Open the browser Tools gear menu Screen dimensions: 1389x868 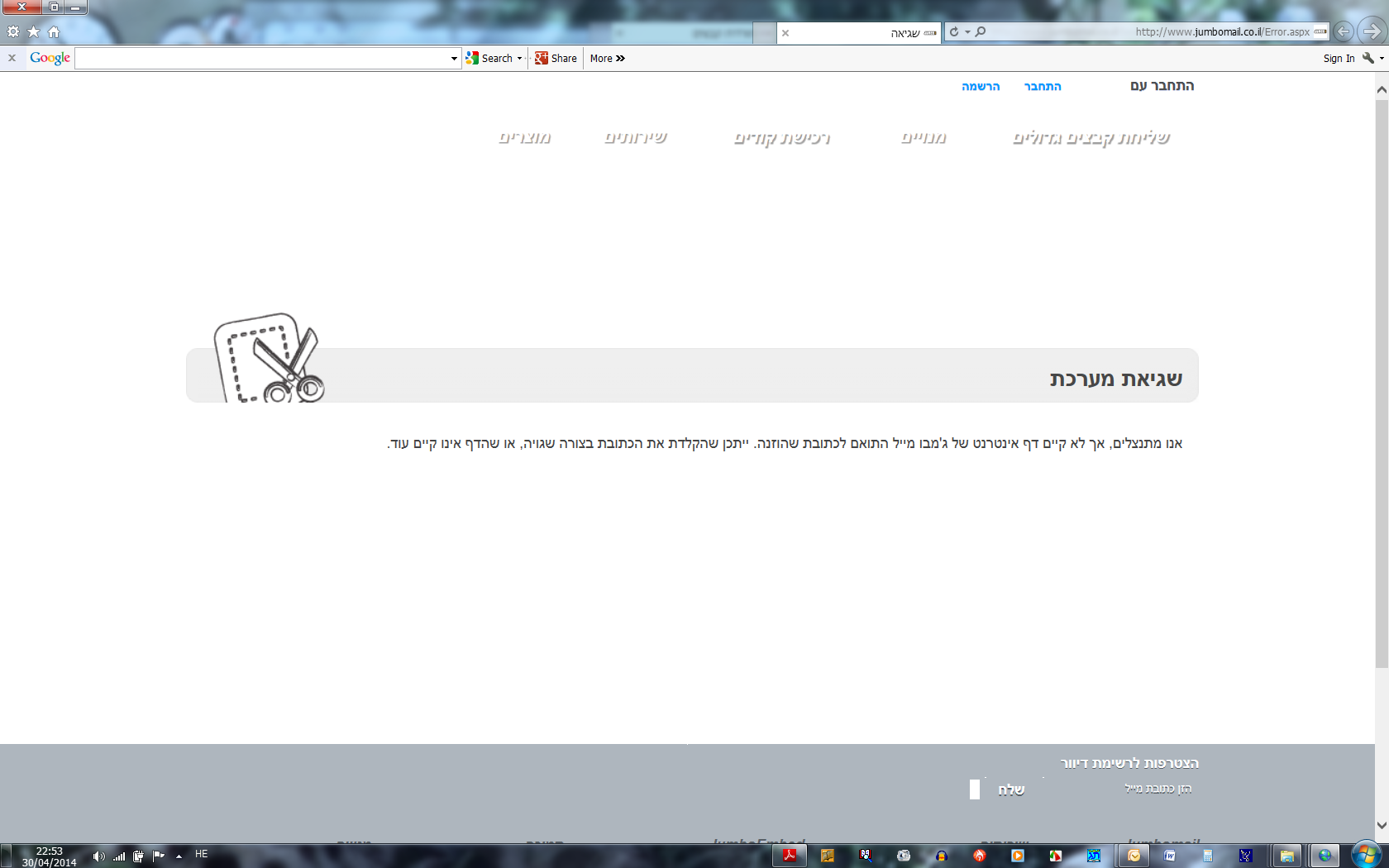[x=13, y=31]
